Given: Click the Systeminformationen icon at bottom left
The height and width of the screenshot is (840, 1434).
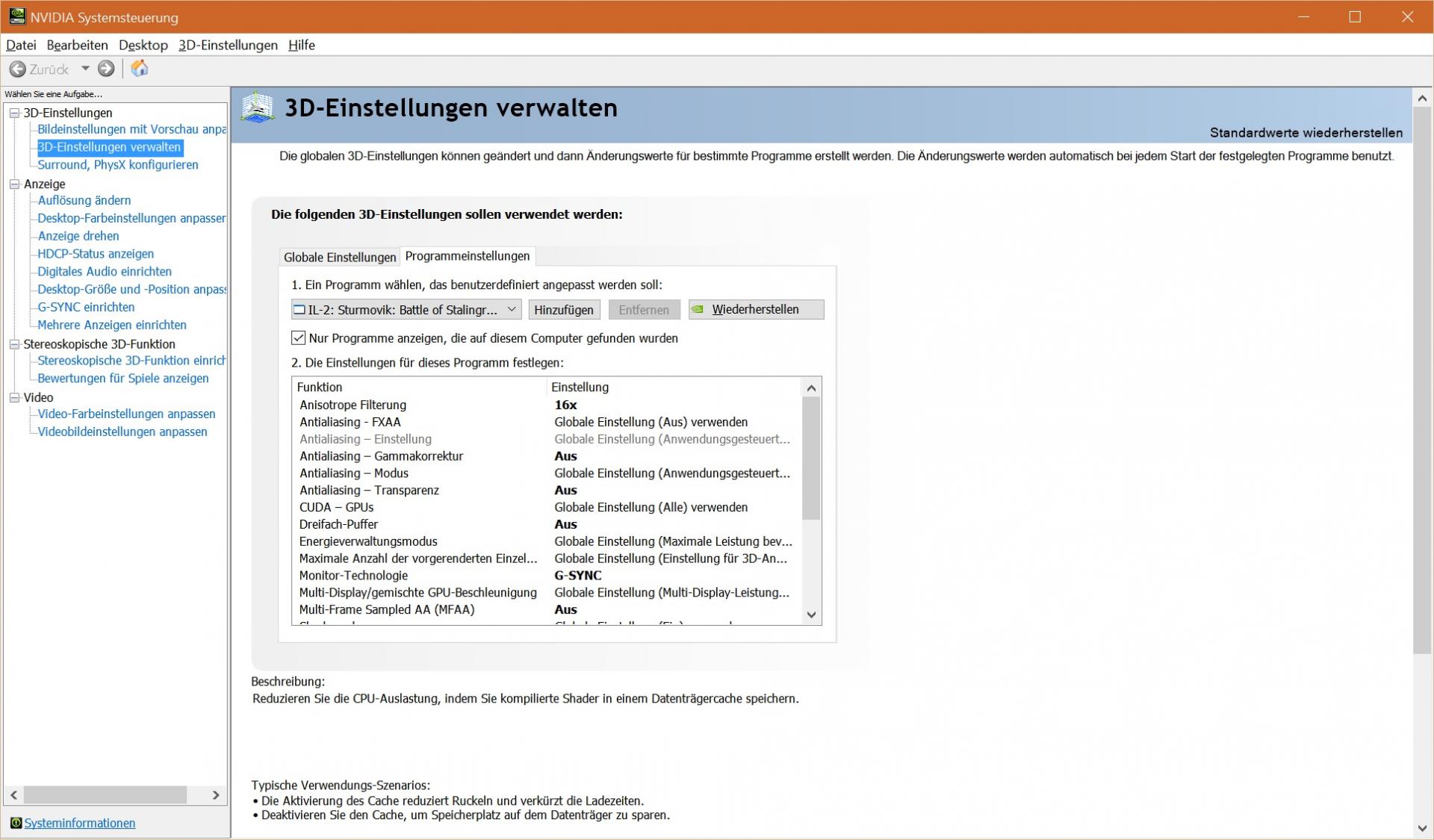Looking at the screenshot, I should 16,823.
